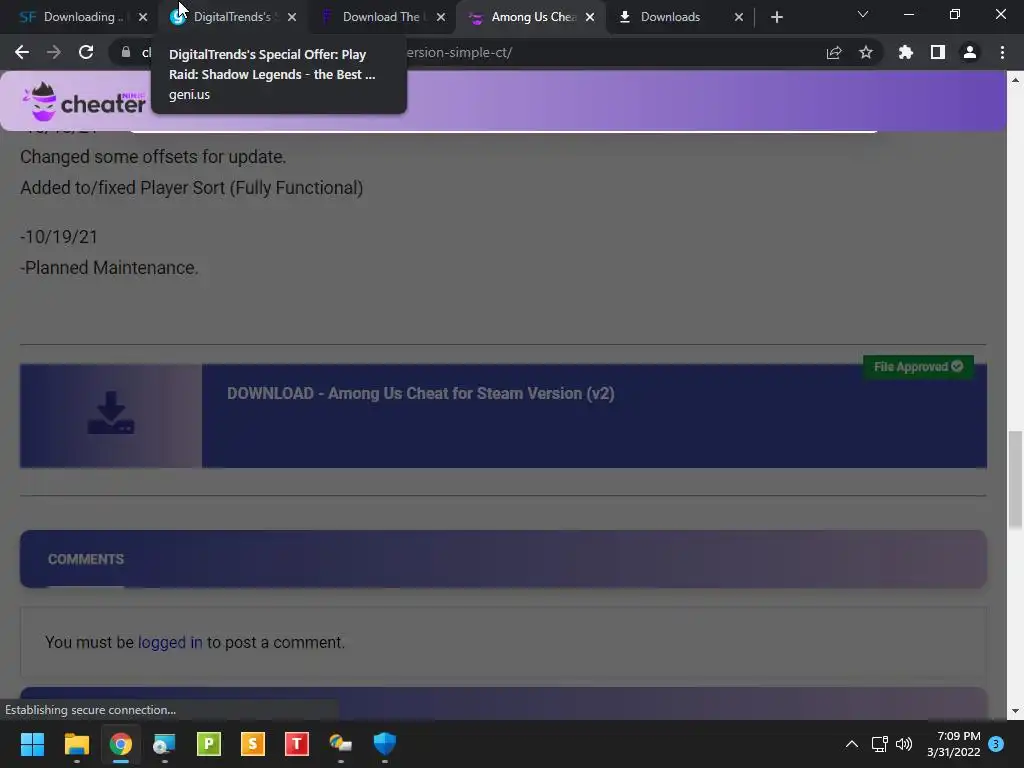Open taskbar app left of security shield
The height and width of the screenshot is (768, 1024).
(340, 744)
